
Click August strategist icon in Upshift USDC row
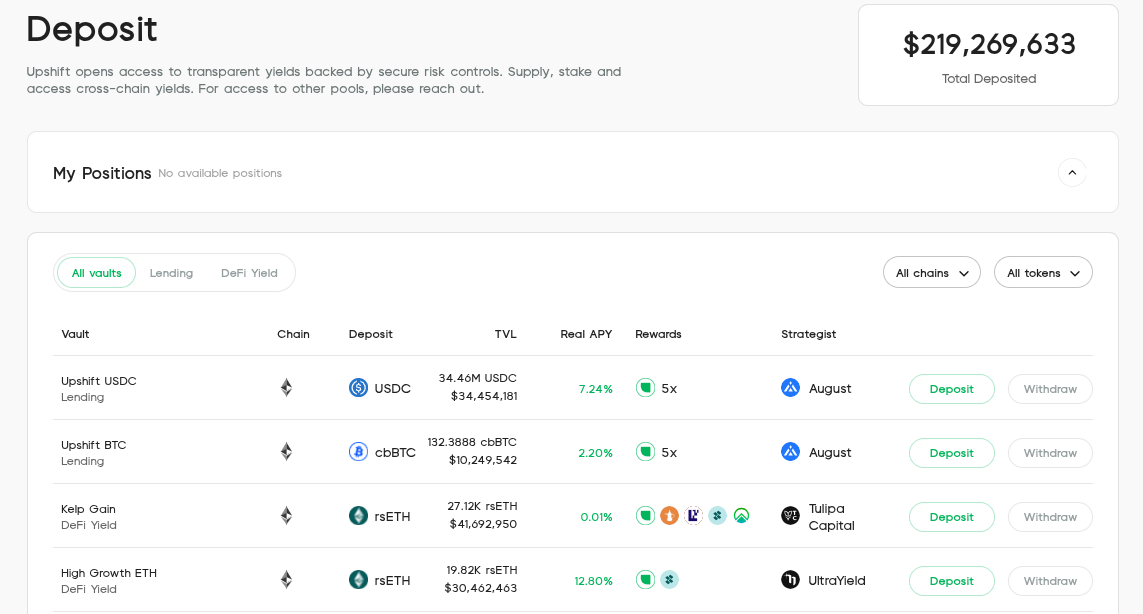790,388
